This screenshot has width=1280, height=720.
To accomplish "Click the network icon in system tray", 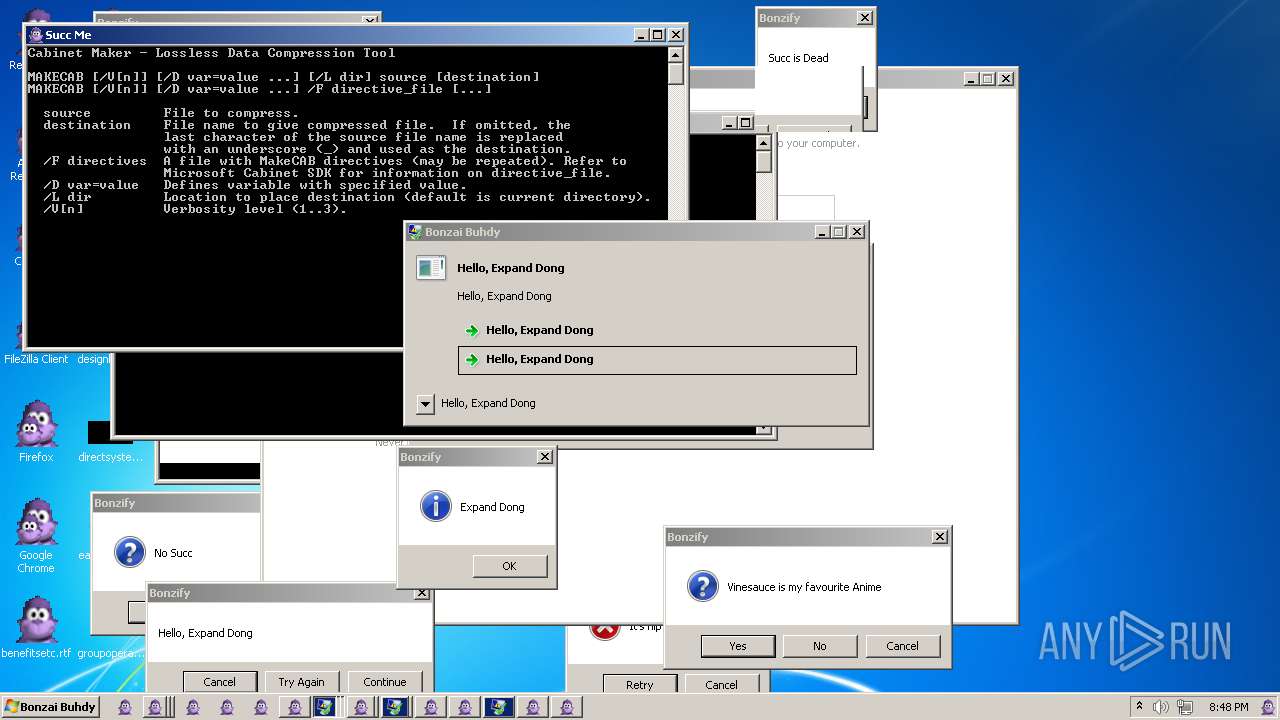I will [1185, 707].
